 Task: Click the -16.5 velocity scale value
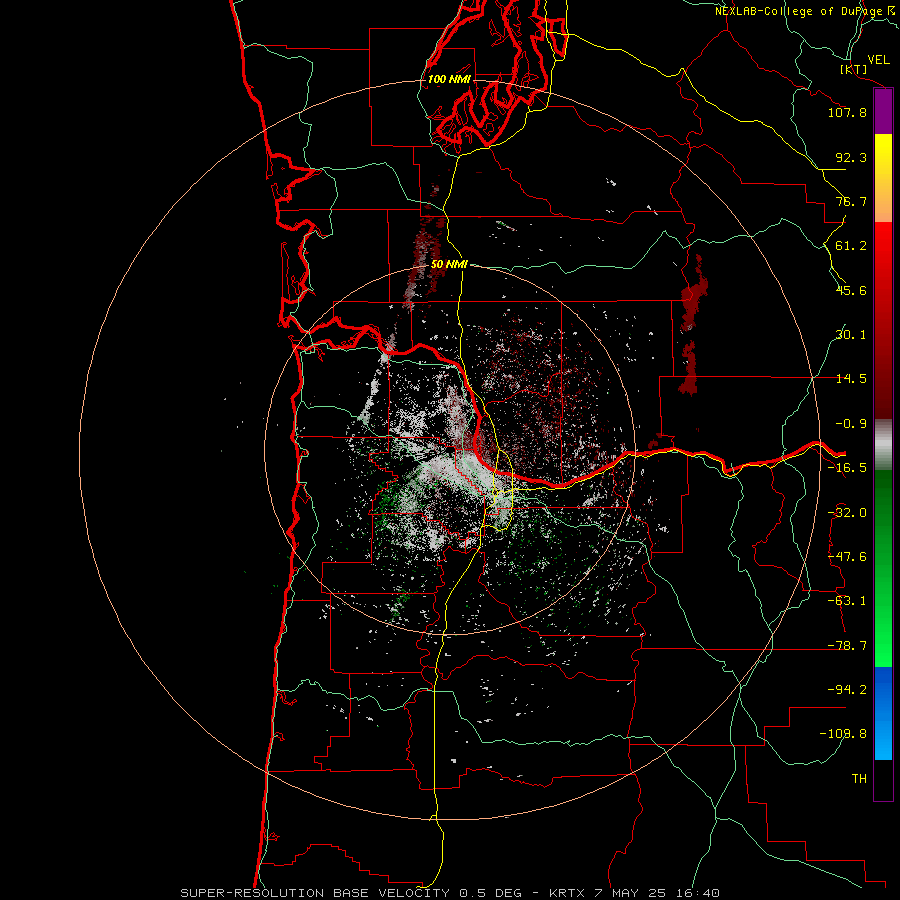coord(847,468)
